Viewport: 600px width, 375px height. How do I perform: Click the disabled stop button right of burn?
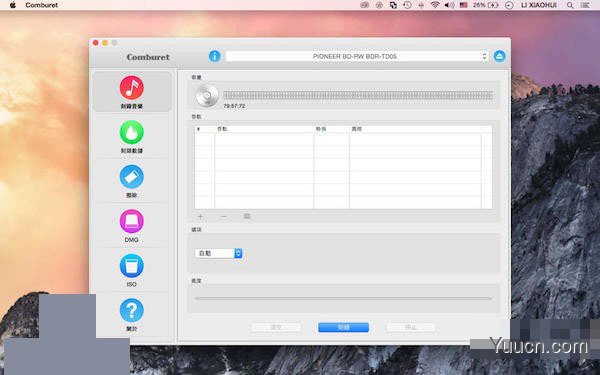[411, 327]
